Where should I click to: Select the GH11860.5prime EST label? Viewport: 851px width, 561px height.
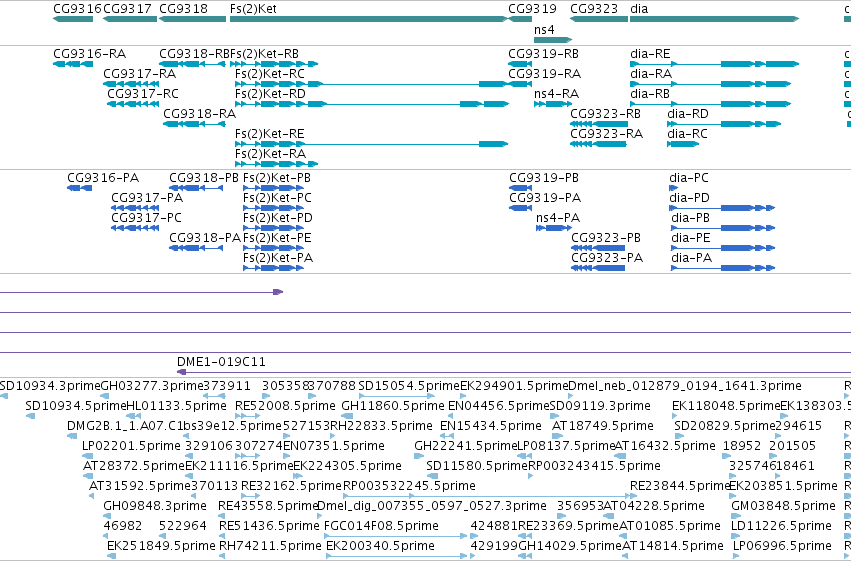point(392,406)
